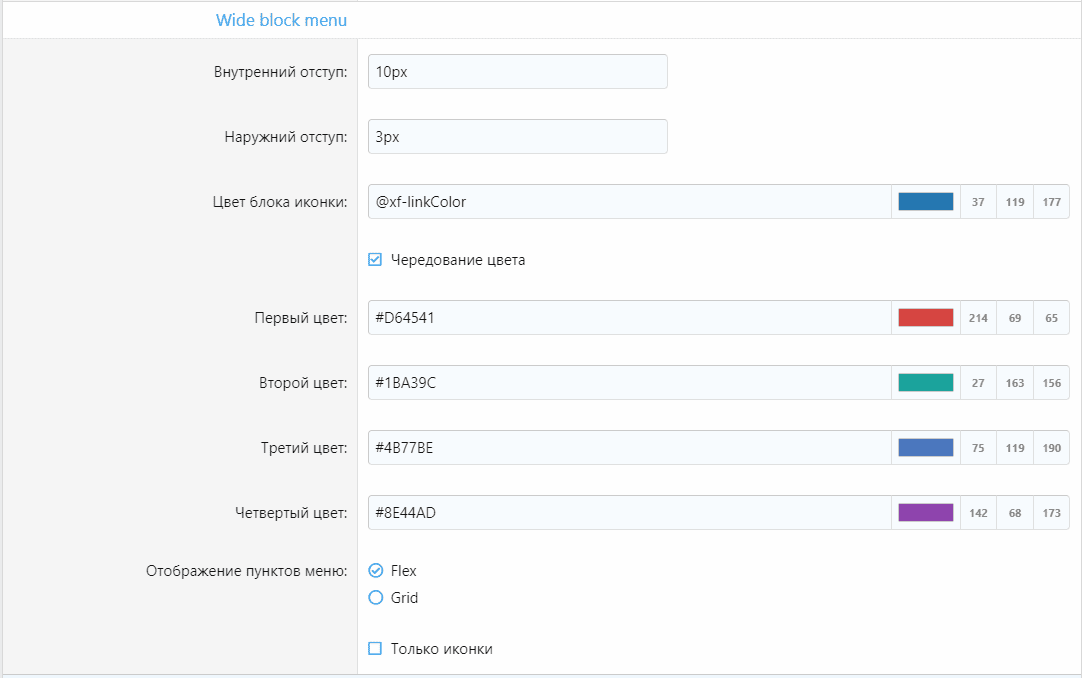Open the Цвет блока иконки color swatch

click(925, 202)
